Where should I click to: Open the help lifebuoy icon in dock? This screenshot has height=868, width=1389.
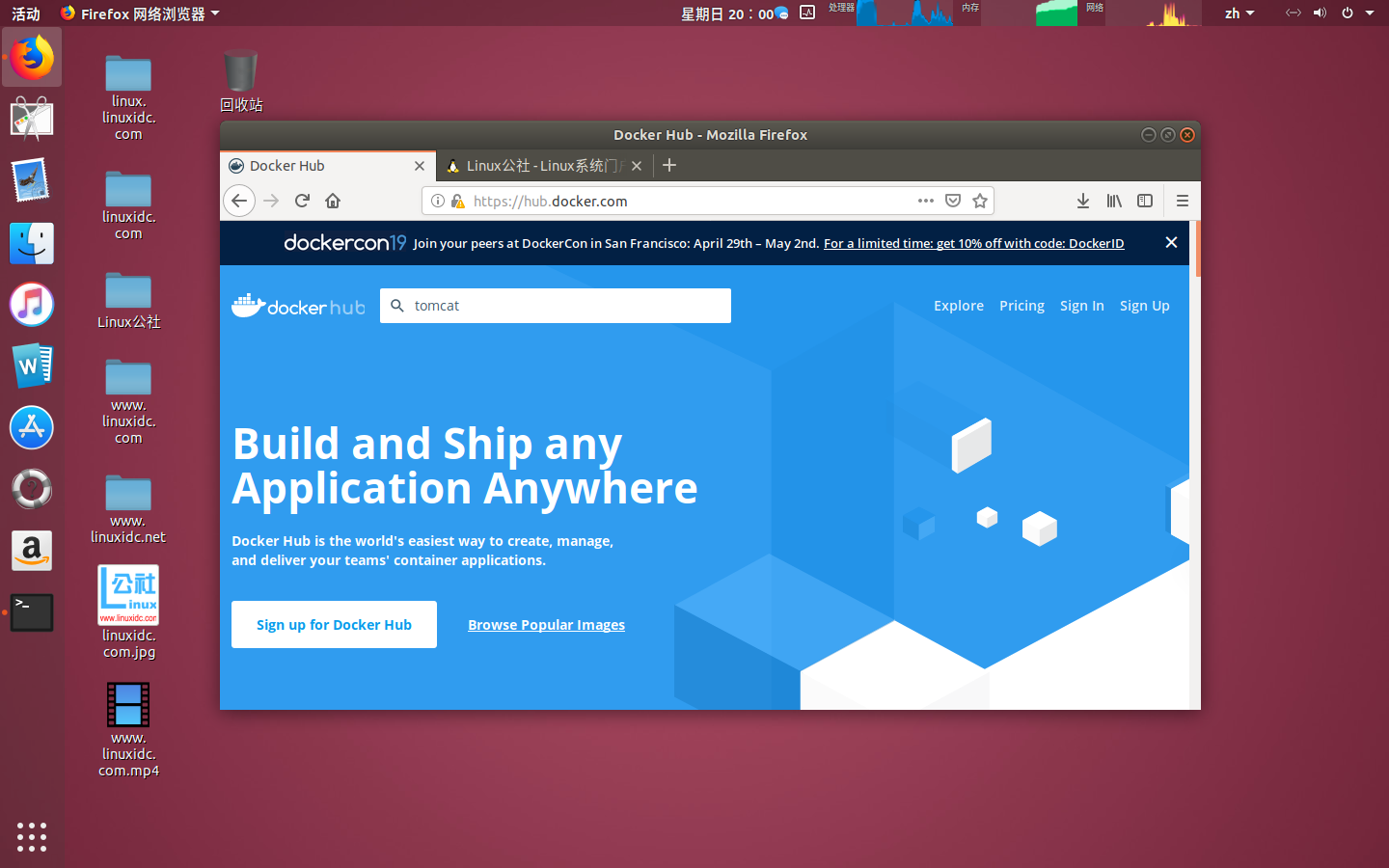(32, 489)
